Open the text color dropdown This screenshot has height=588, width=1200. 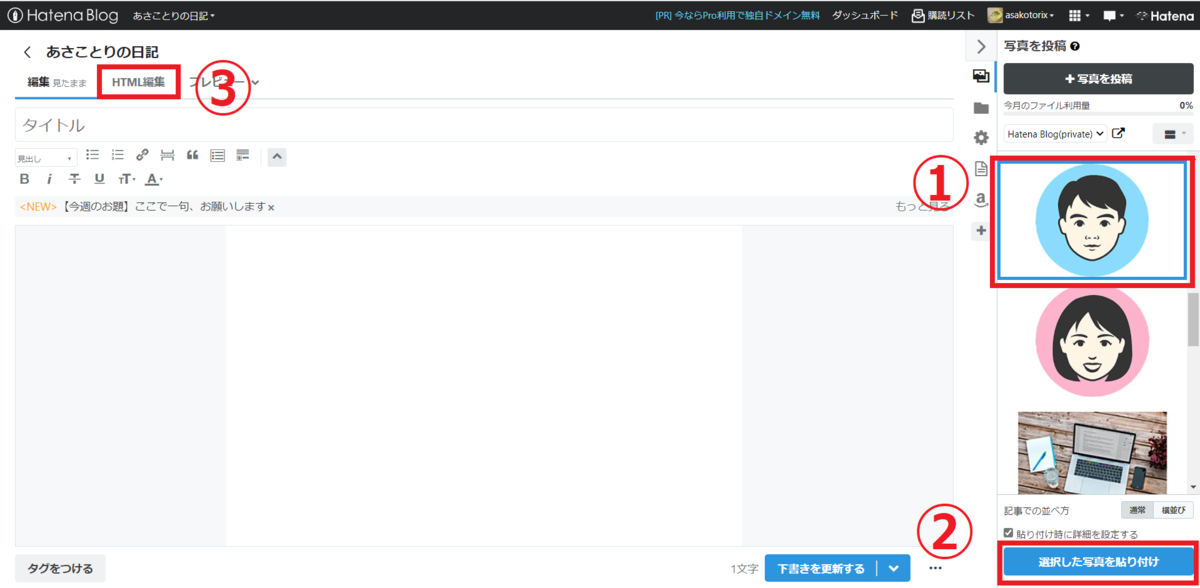point(154,179)
